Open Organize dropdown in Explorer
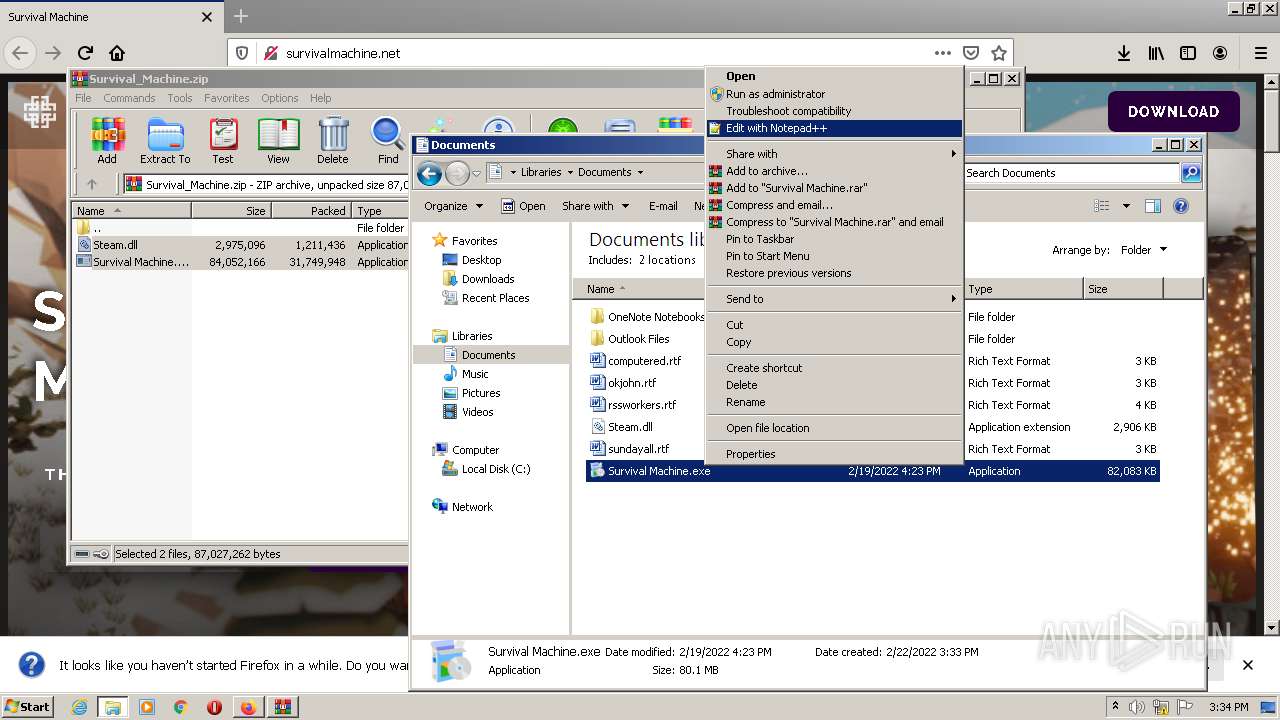1280x720 pixels. point(453,206)
